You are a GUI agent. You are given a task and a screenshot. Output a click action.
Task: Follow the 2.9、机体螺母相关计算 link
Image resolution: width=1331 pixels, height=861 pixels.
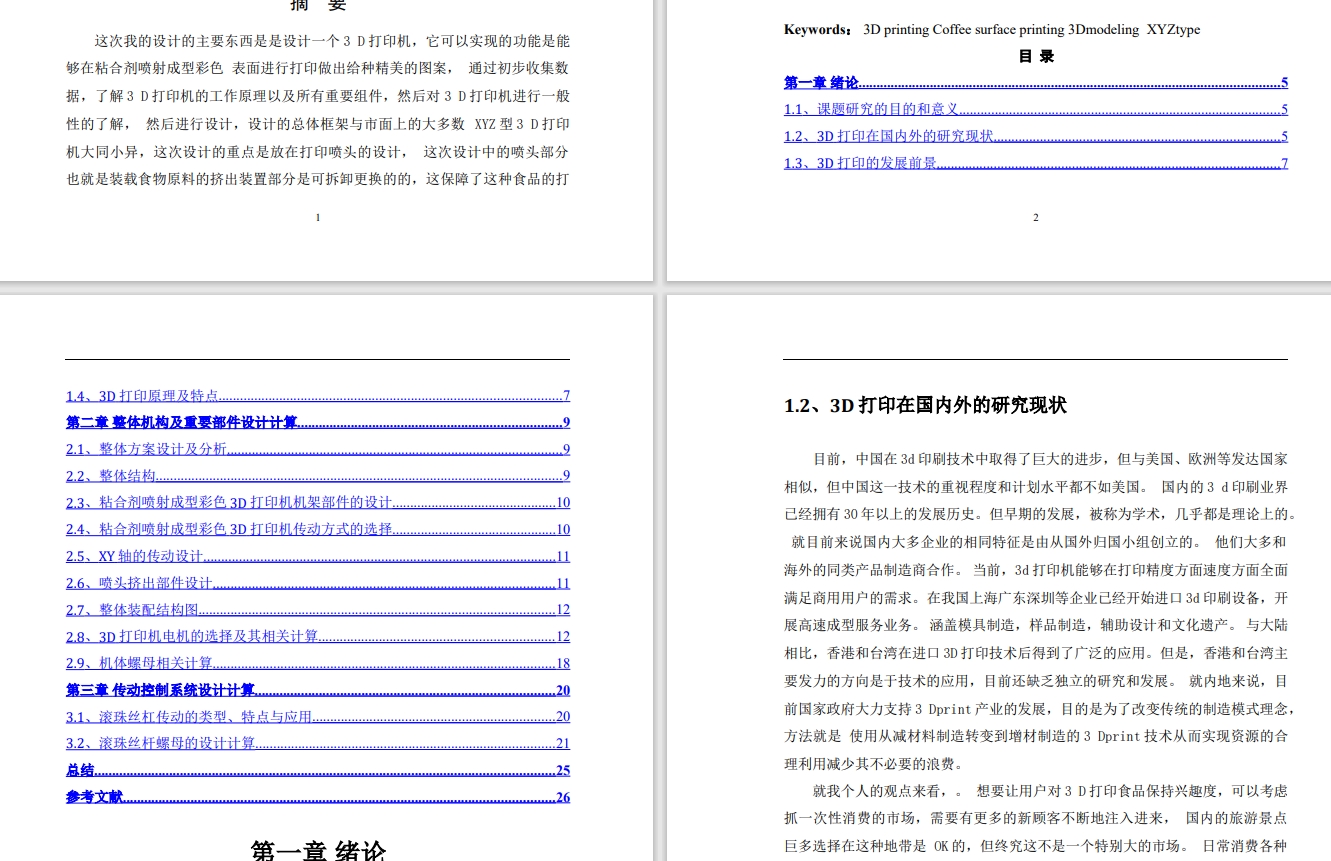tap(318, 663)
